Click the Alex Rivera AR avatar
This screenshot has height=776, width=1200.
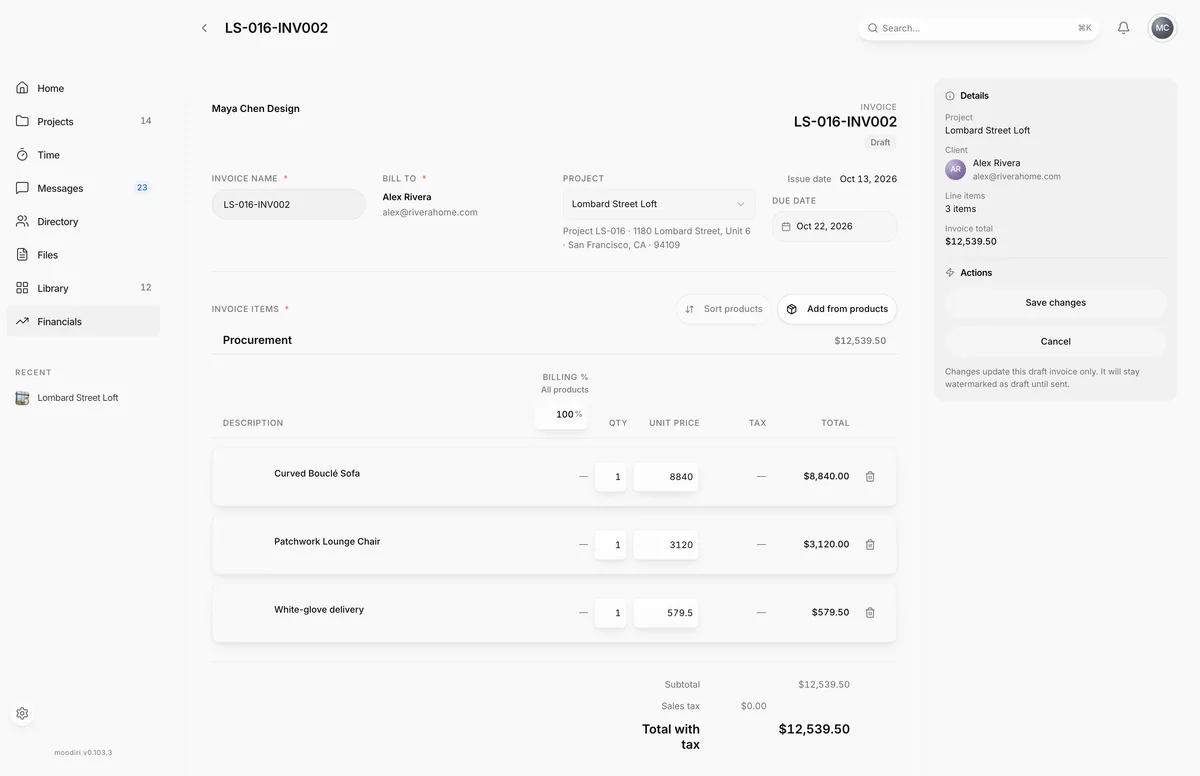pos(955,169)
